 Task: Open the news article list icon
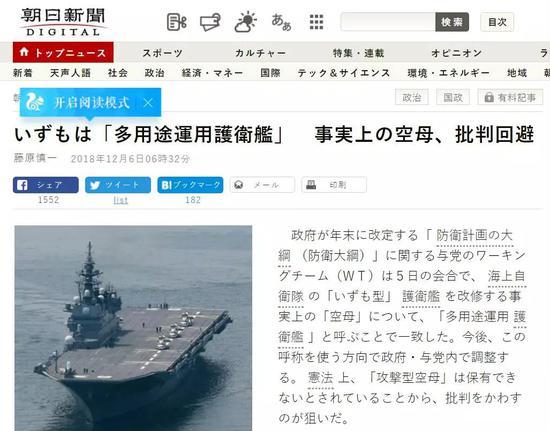(176, 22)
